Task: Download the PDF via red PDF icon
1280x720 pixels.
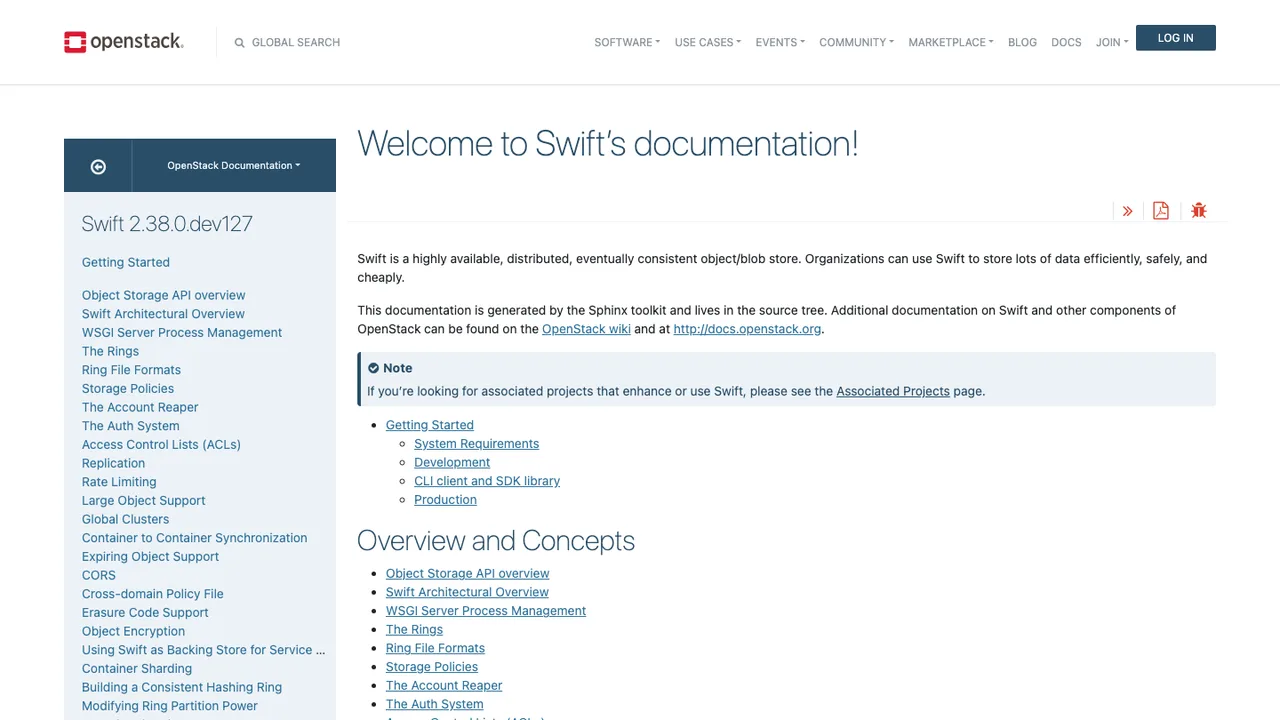Action: pos(1161,210)
